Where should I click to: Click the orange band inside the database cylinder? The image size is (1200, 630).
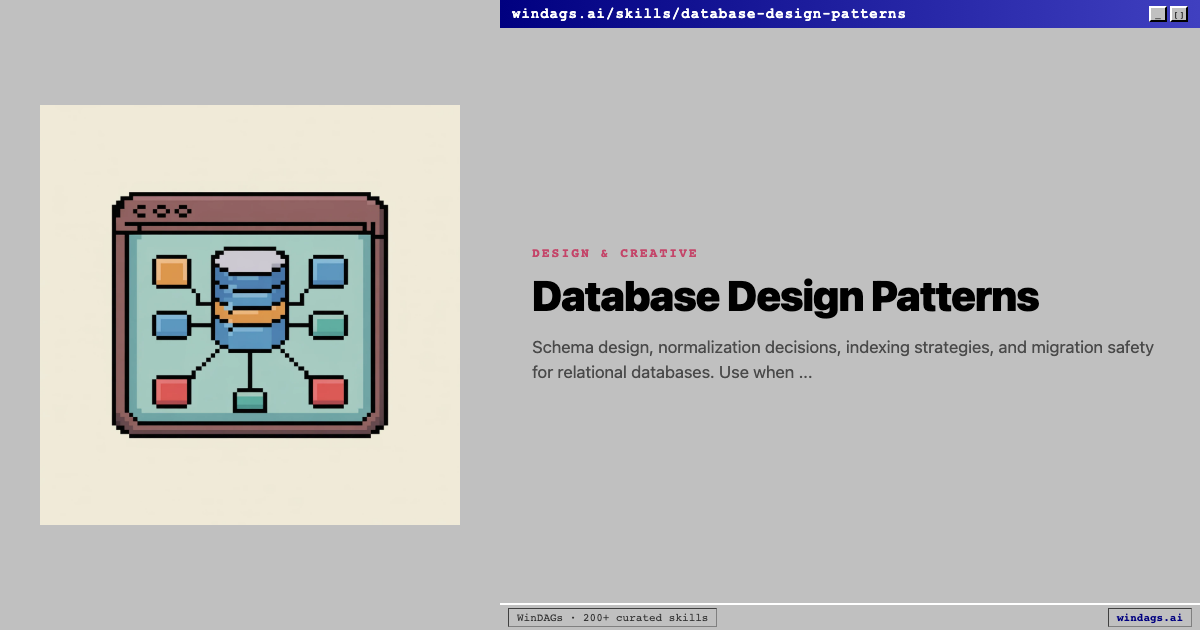[248, 313]
